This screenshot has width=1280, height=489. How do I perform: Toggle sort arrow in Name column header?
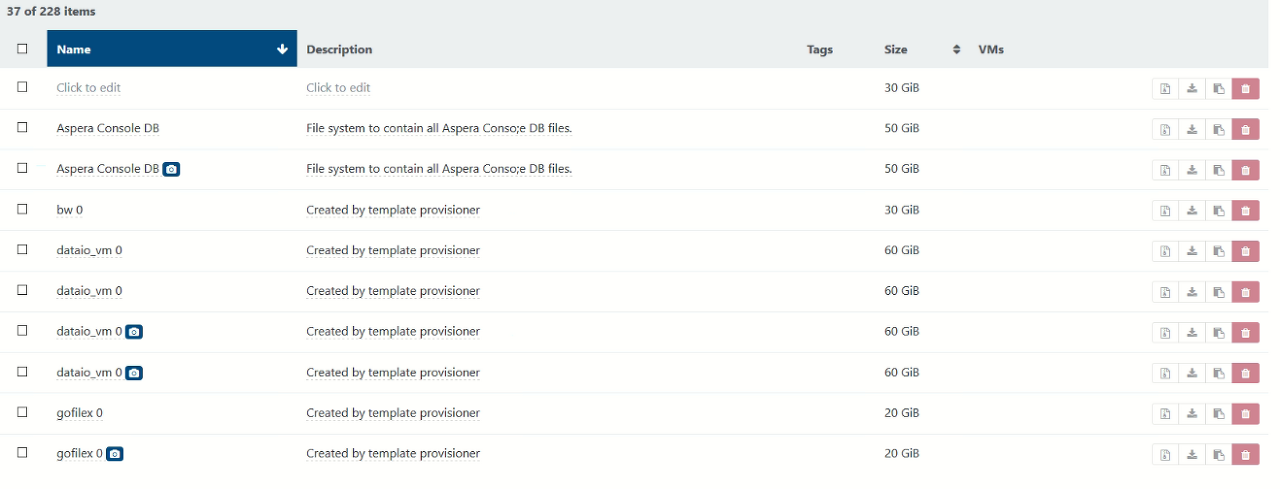coord(282,49)
